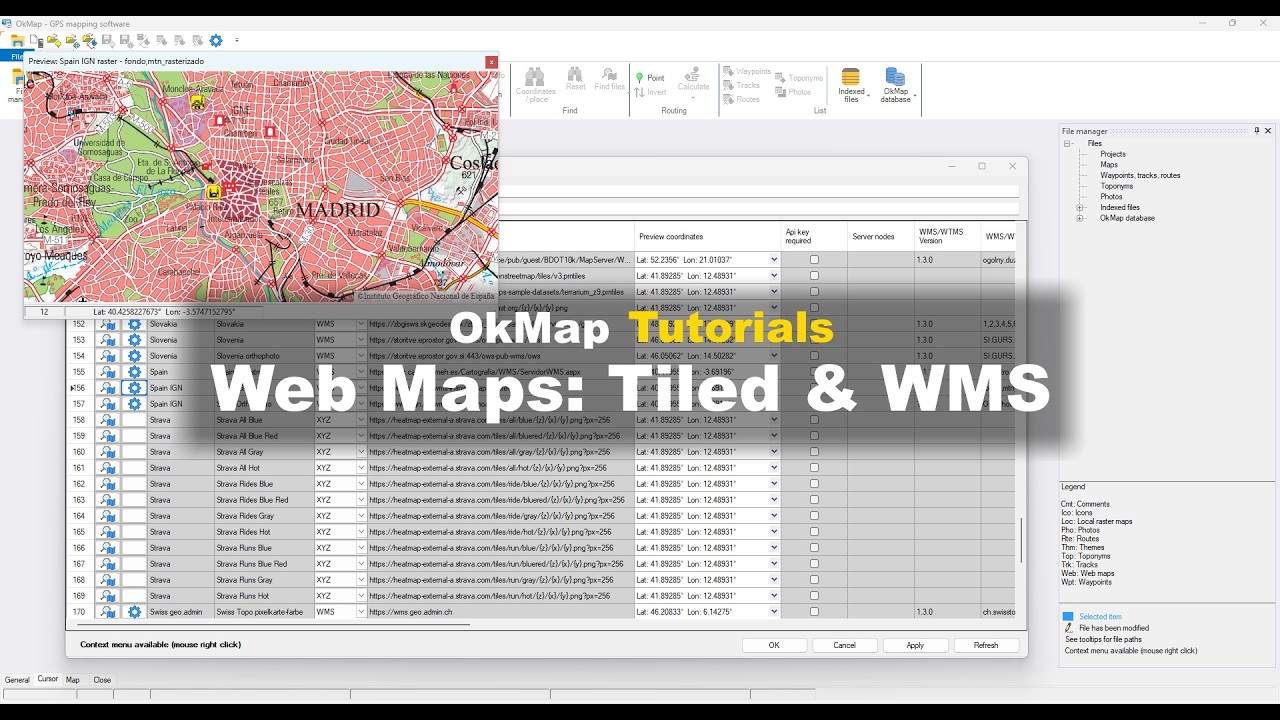
Task: Select the Point routing tool
Action: [650, 78]
